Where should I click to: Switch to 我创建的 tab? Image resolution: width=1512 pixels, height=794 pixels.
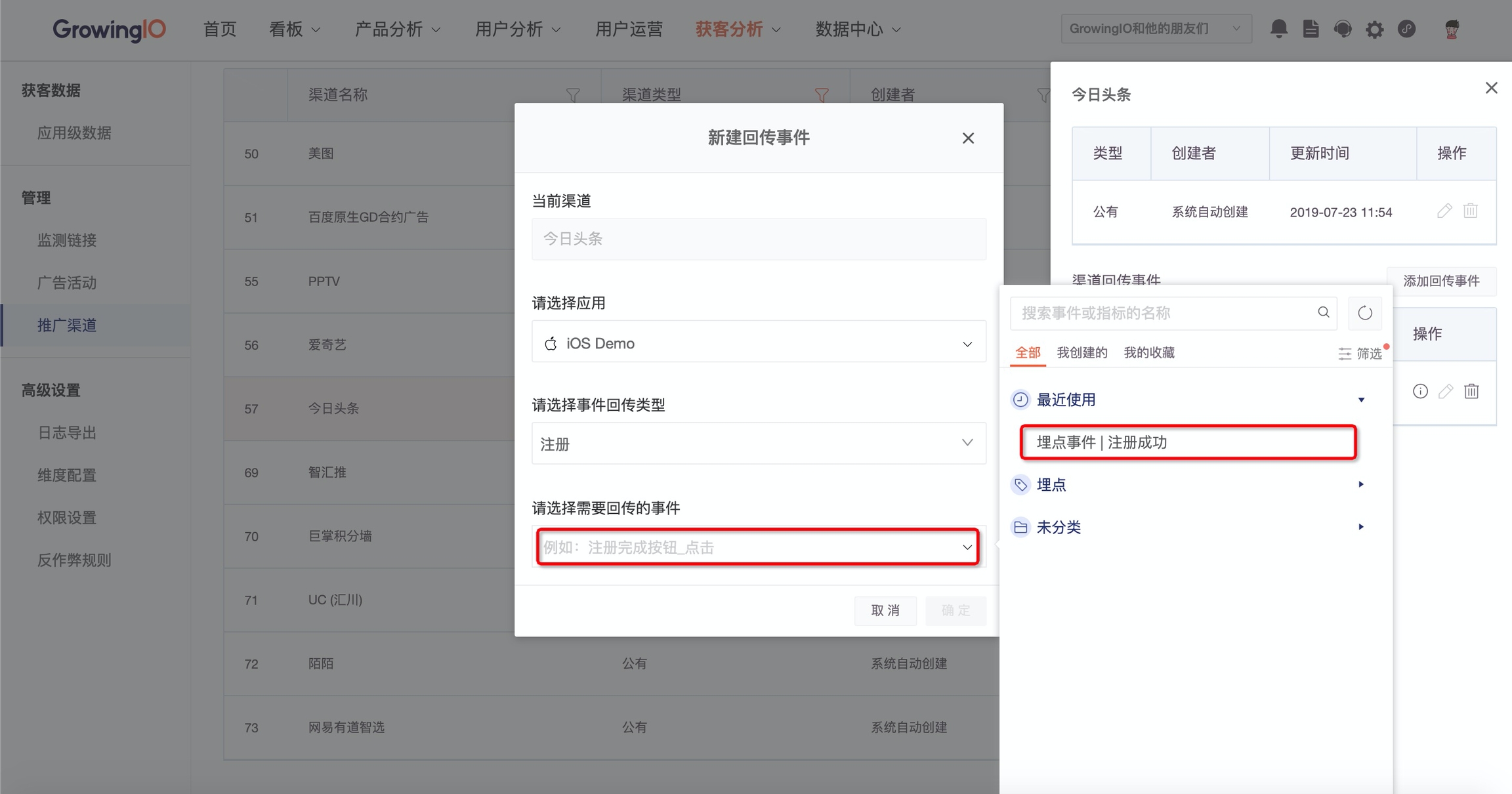(x=1081, y=353)
